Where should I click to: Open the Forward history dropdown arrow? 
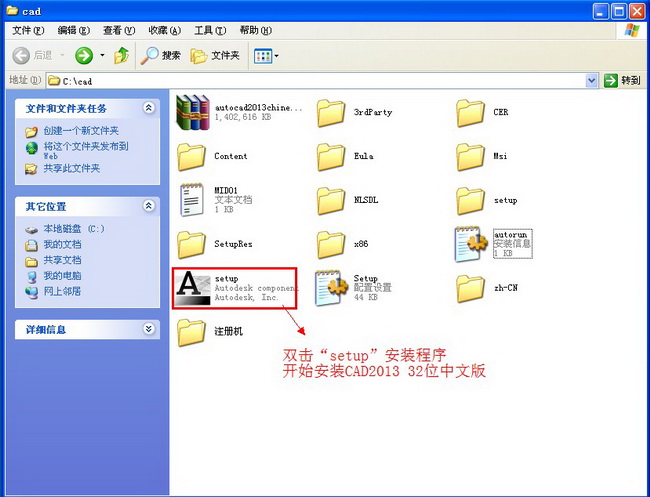[102, 55]
